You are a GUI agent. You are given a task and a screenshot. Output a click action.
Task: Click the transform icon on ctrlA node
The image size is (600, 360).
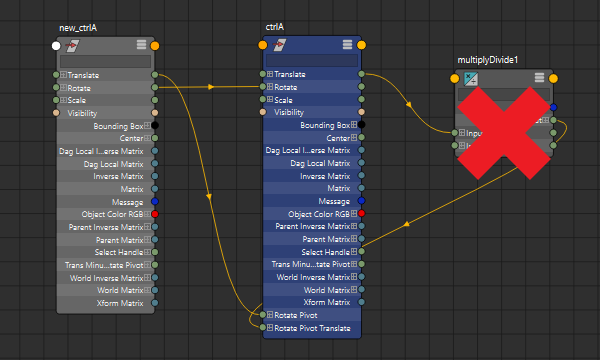(x=279, y=45)
